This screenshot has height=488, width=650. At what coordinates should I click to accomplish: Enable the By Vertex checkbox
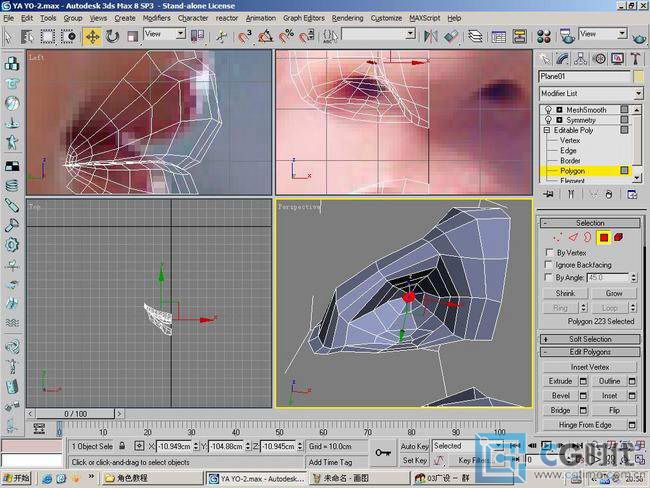[x=549, y=252]
